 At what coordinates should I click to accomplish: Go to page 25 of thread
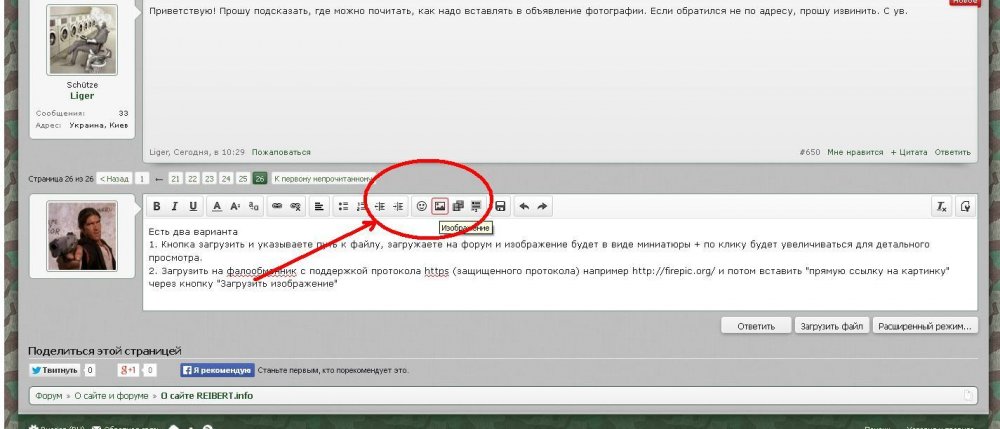243,178
